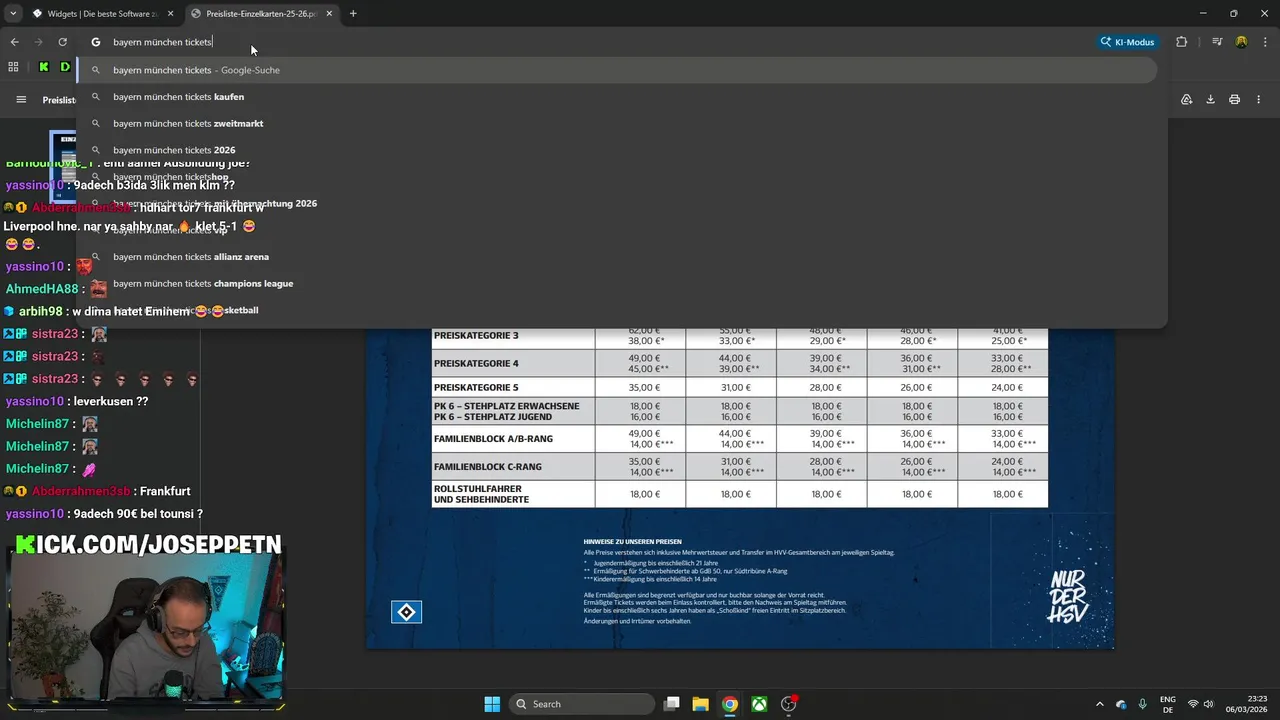Select suggestion bayern münchen tickets - Google-Suche
This screenshot has height=720, width=1280.
click(617, 70)
